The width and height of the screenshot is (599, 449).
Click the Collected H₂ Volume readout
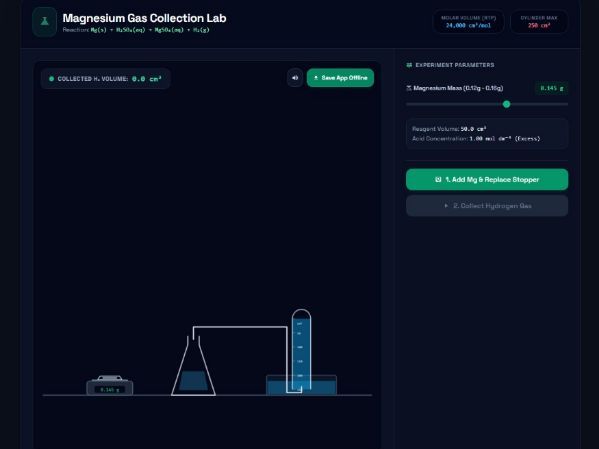pos(105,79)
